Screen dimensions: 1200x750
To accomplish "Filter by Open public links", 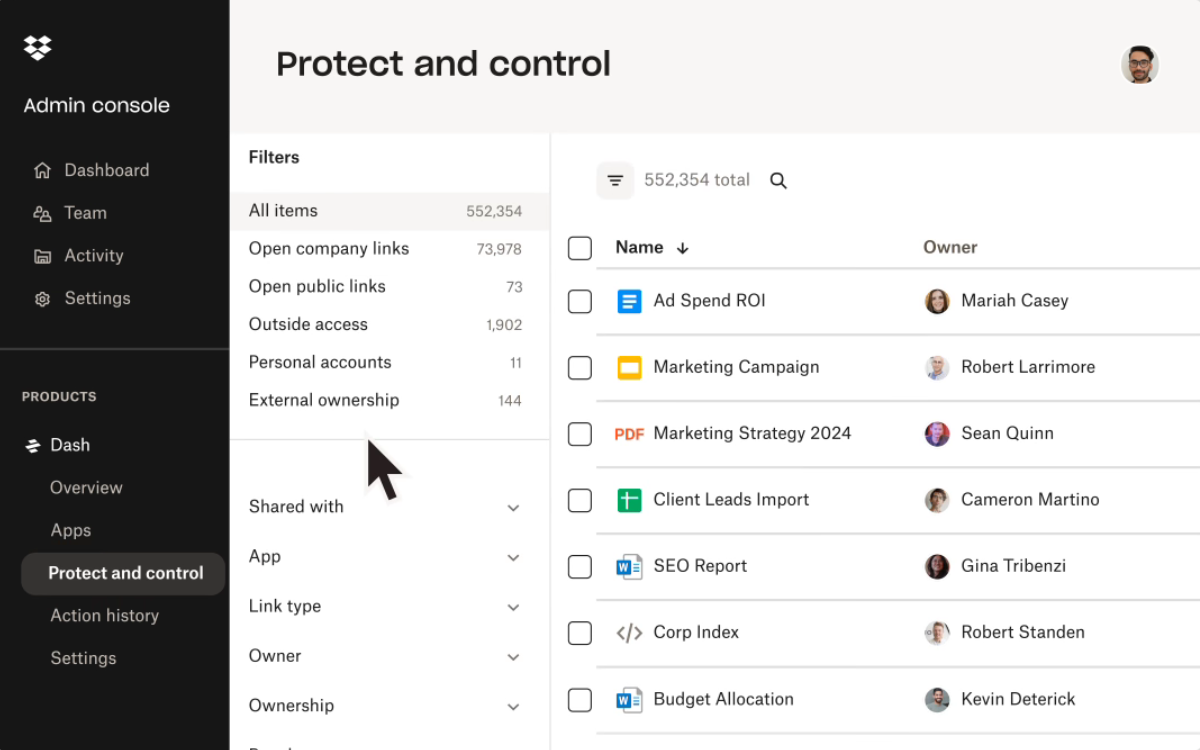I will 317,286.
